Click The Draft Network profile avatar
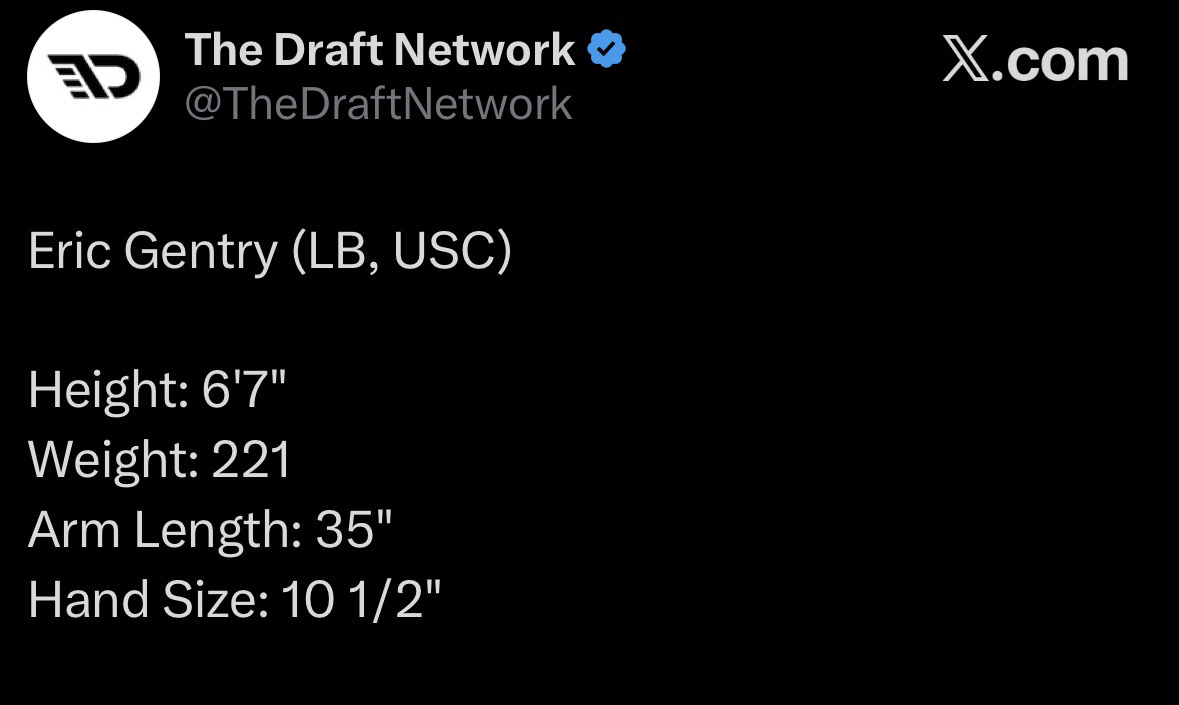 click(x=93, y=77)
